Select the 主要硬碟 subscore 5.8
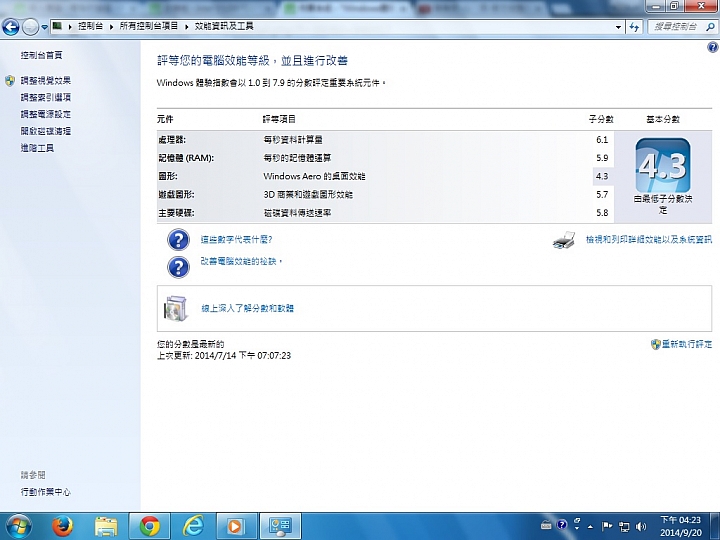Screen dimensions: 720x540 point(602,213)
